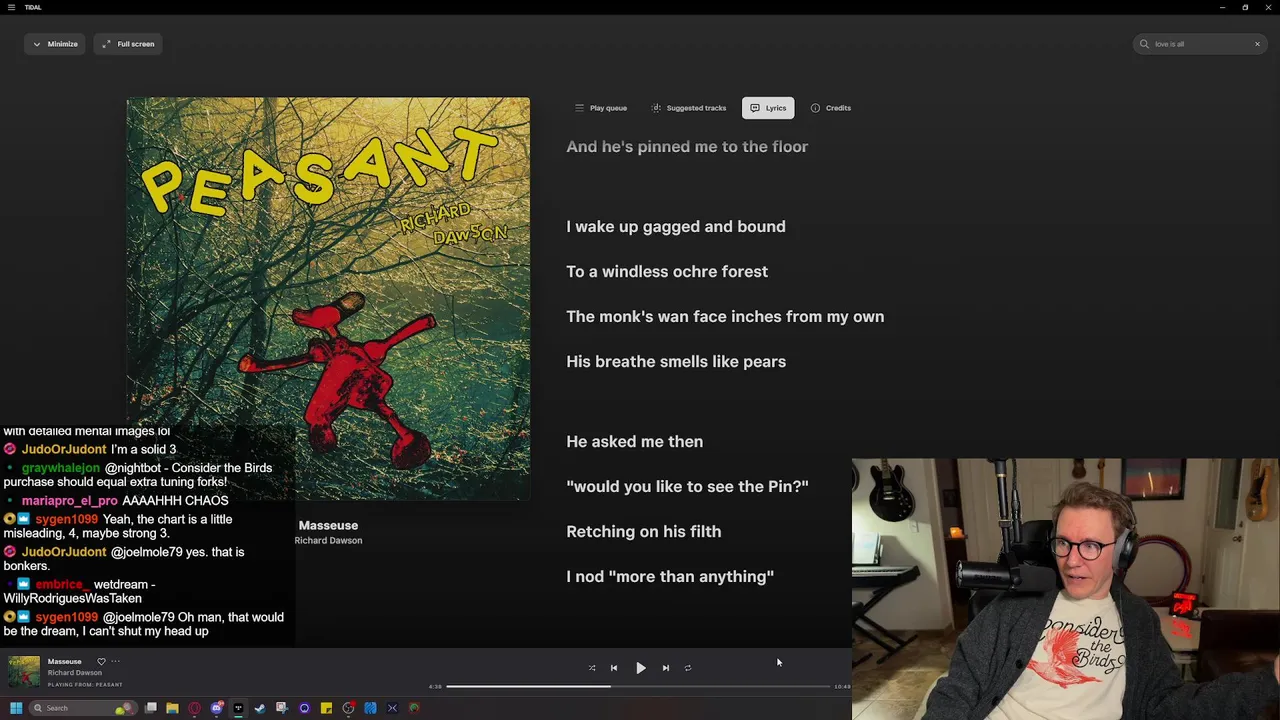Viewport: 1280px width, 720px height.
Task: Click the Play queue list icon
Action: (x=579, y=108)
